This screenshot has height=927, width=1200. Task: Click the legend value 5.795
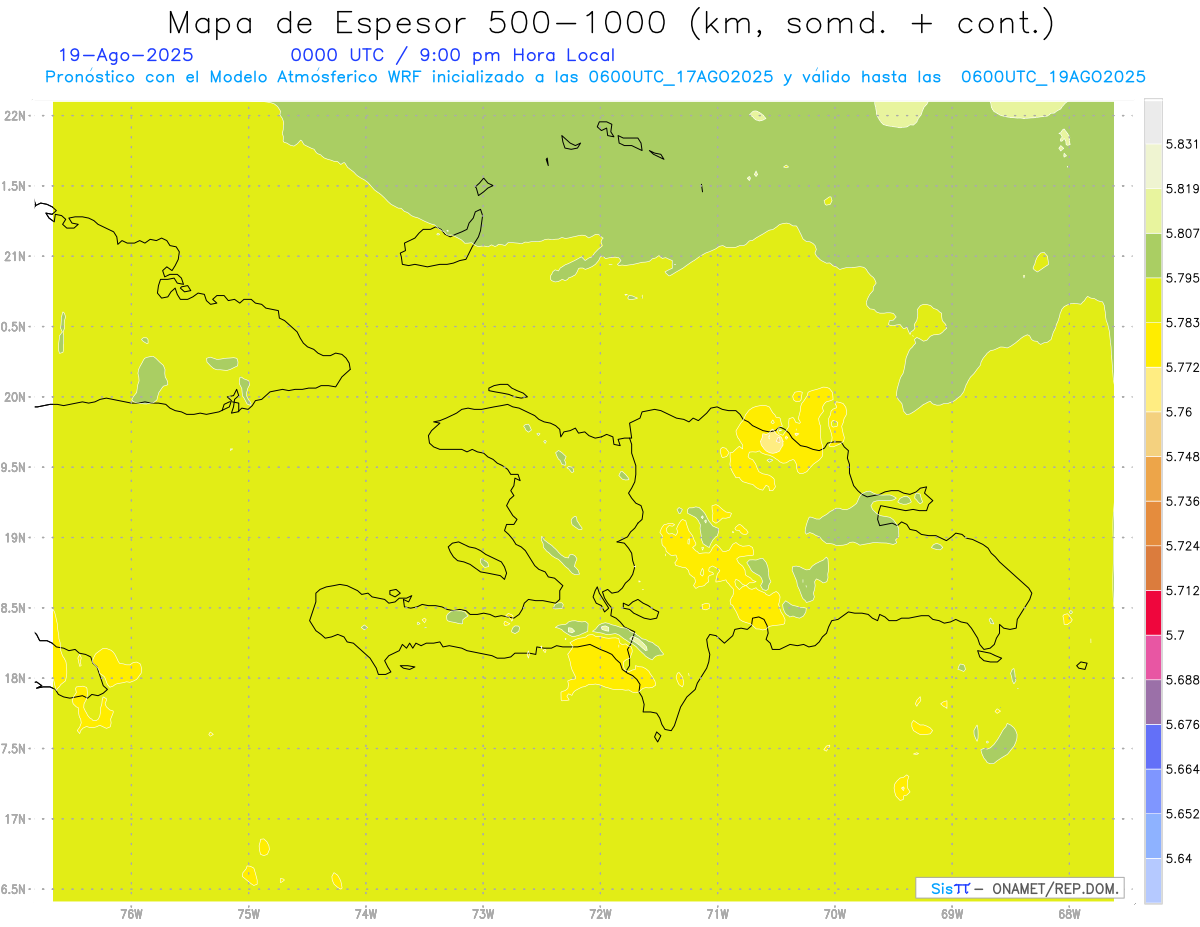[1182, 278]
